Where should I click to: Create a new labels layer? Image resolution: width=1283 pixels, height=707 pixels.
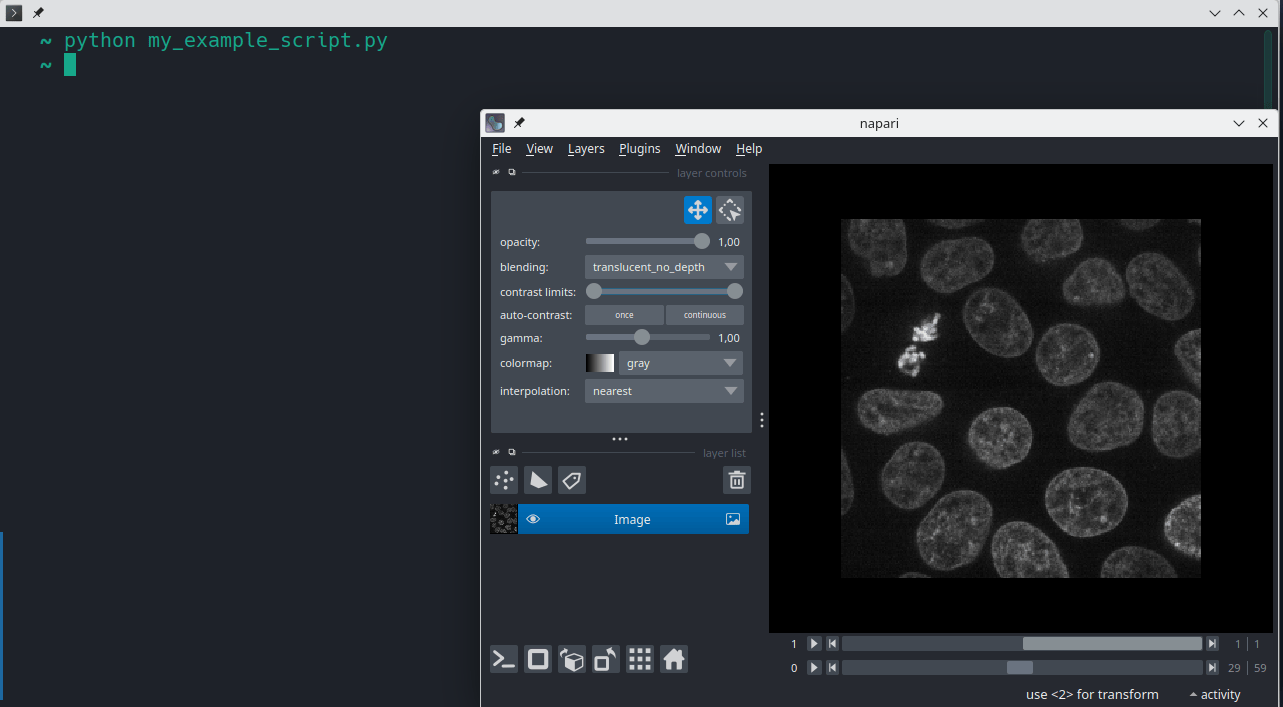point(571,480)
